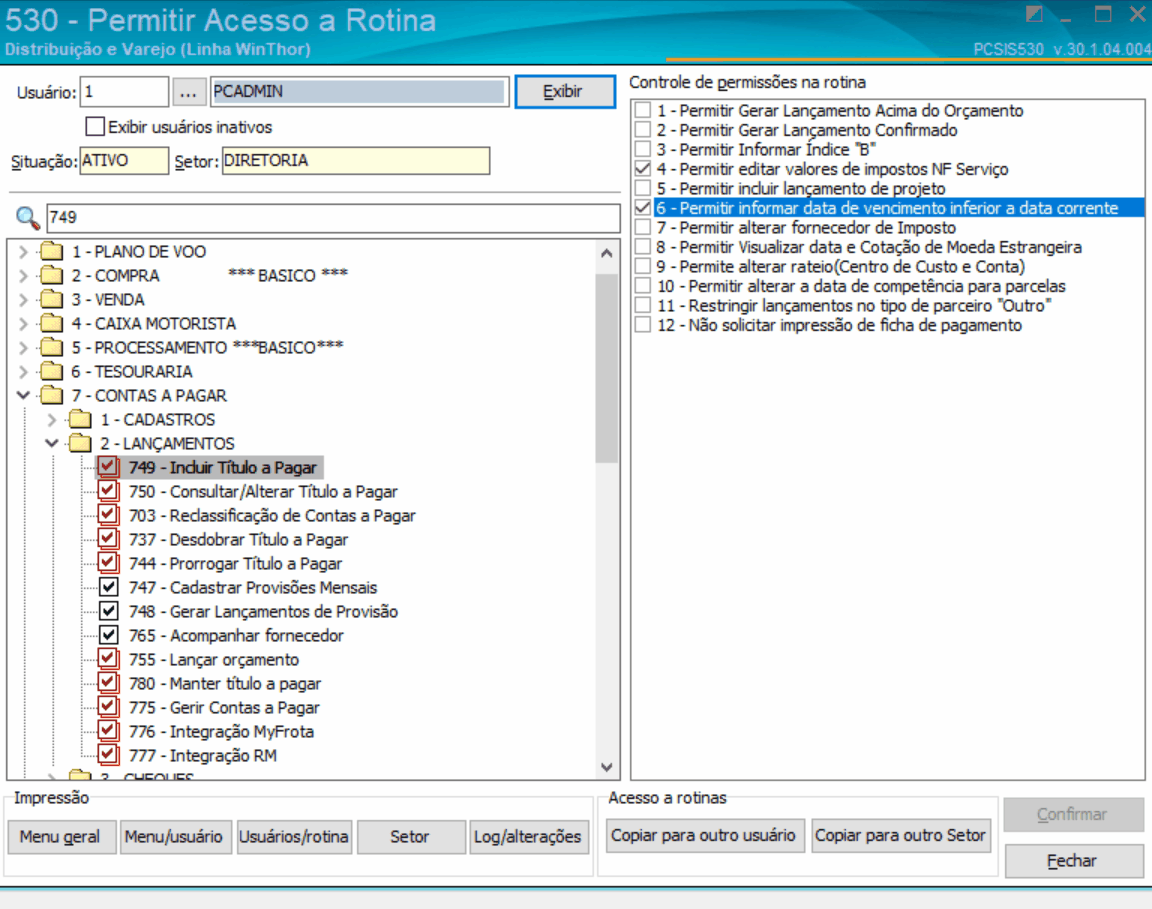
Task: Expand the 2 - COMPRA node
Action: [24, 276]
